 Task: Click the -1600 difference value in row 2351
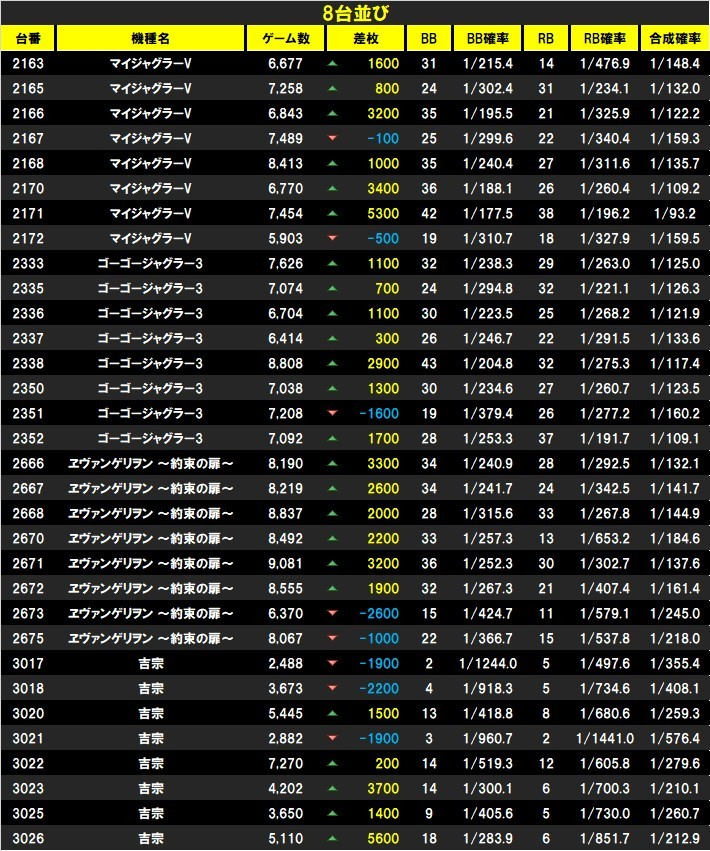[379, 414]
